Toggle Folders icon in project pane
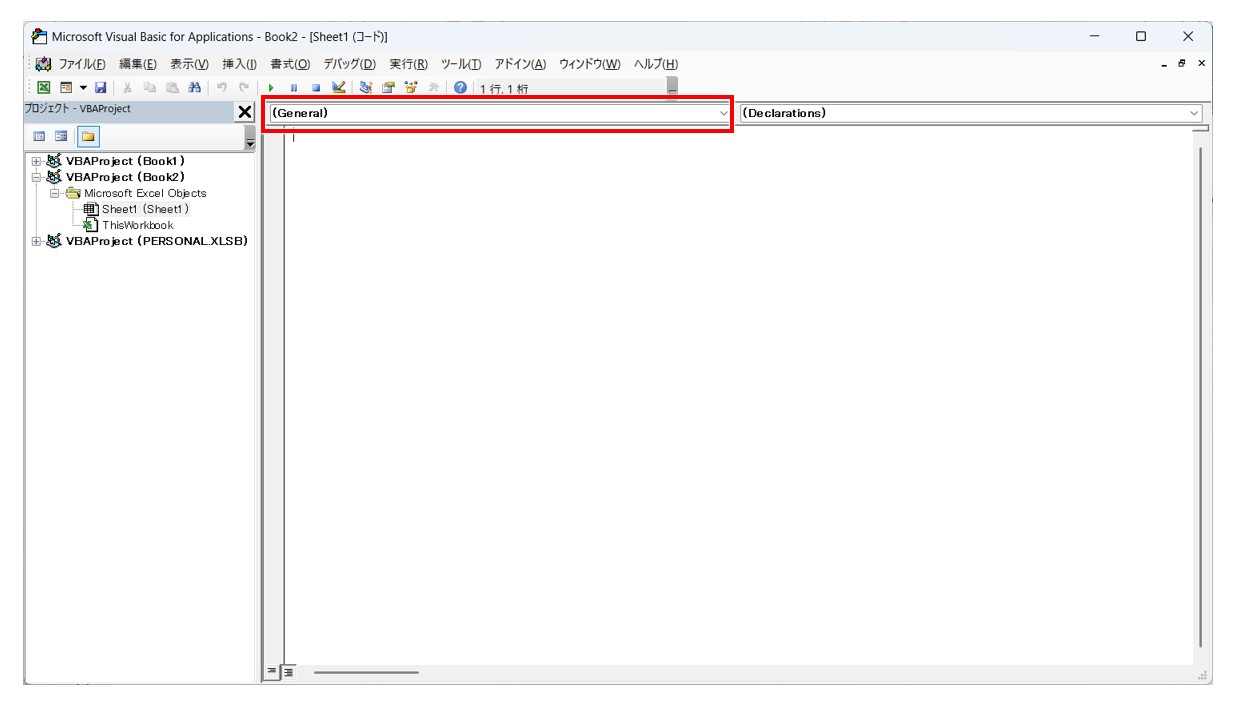This screenshot has height=706, width=1236. pos(87,136)
